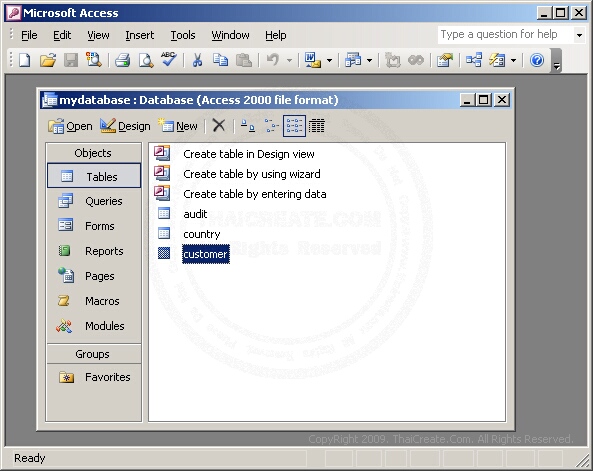Click the New button in database window
593x471 pixels.
pos(177,126)
